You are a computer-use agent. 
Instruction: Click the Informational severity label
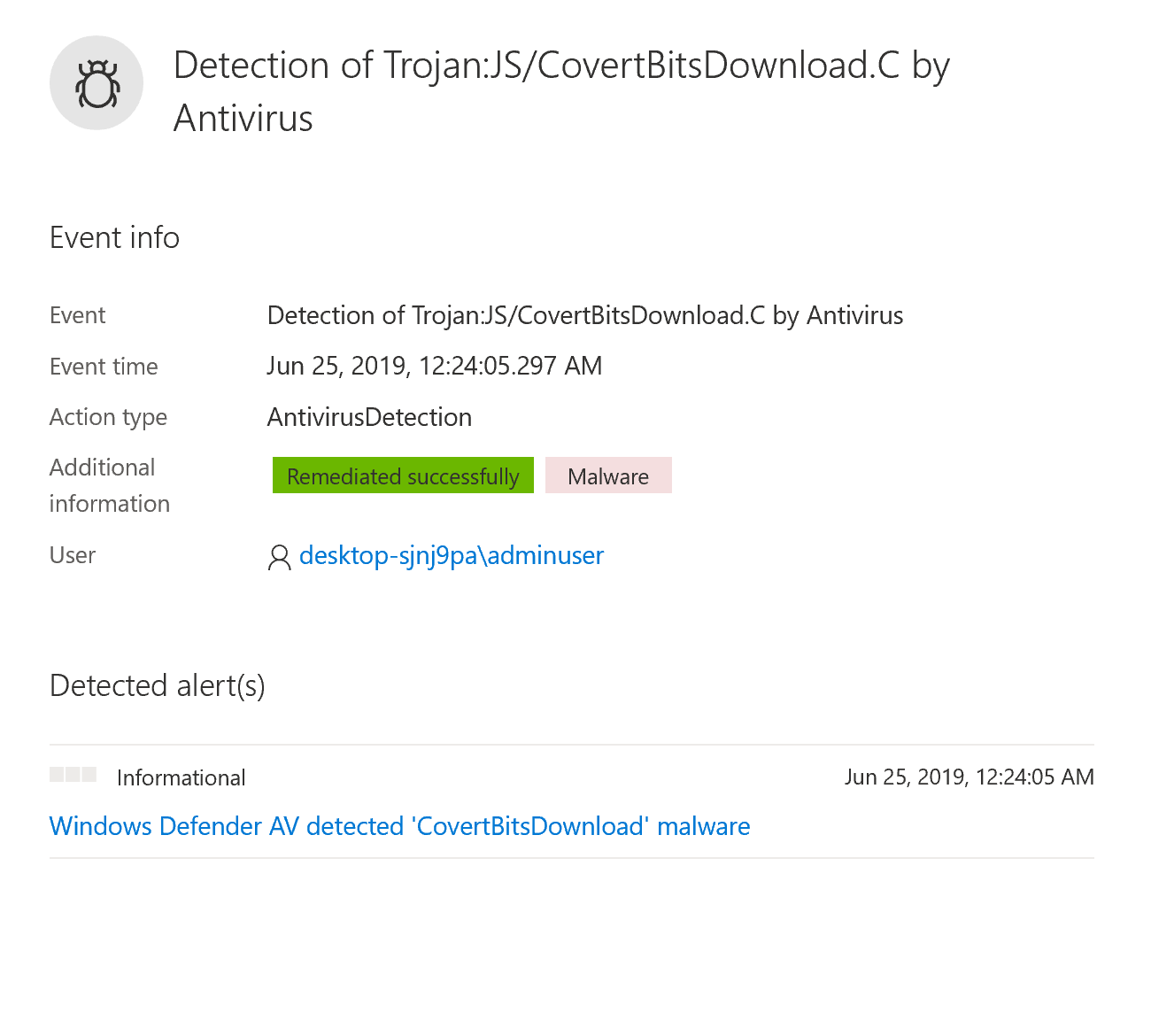(182, 777)
